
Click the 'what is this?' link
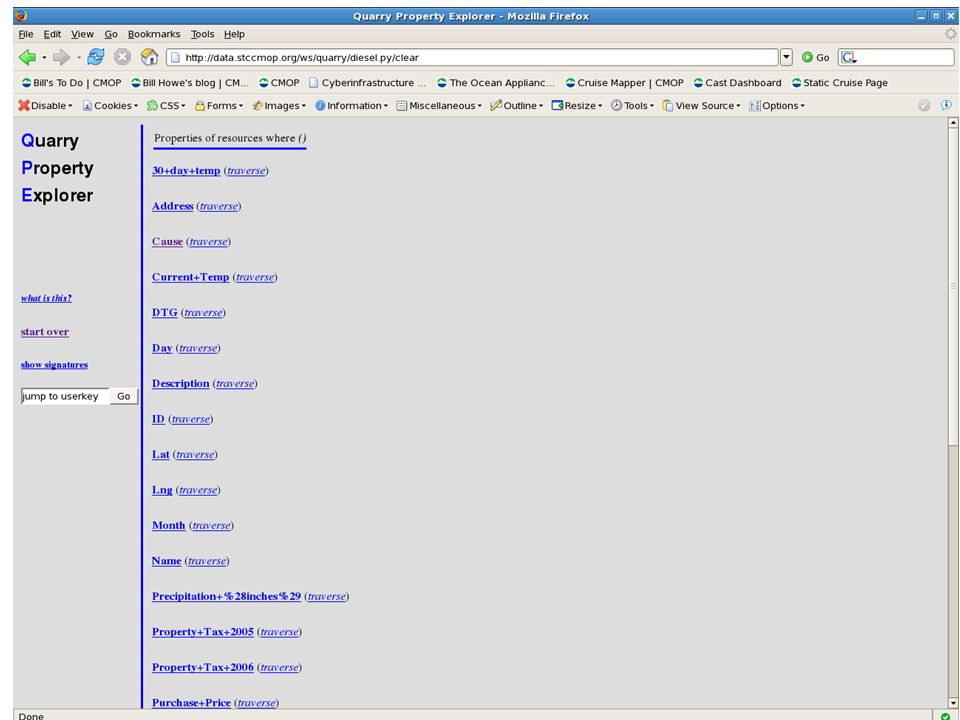46,298
